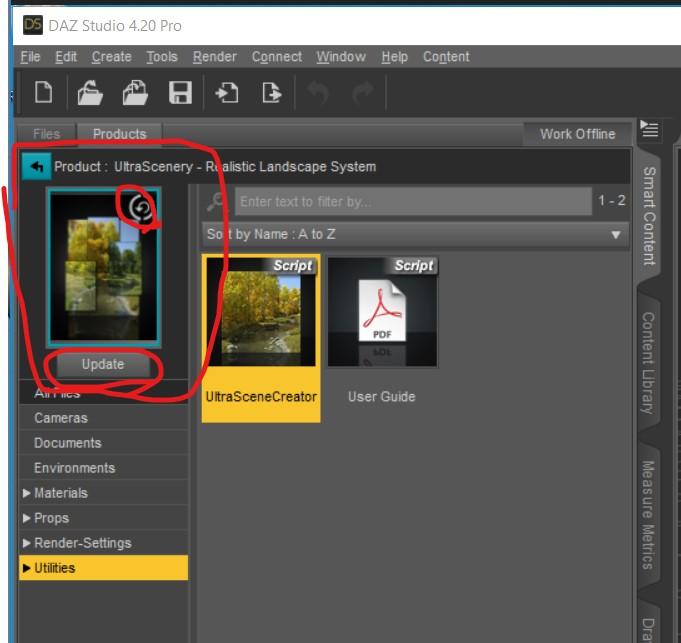
Task: Click the Export toolbar icon
Action: coord(272,92)
